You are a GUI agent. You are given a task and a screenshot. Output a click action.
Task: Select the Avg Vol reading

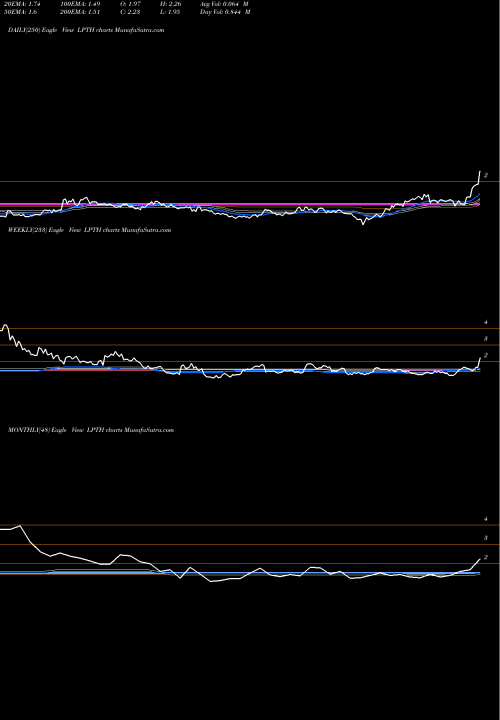point(225,4)
